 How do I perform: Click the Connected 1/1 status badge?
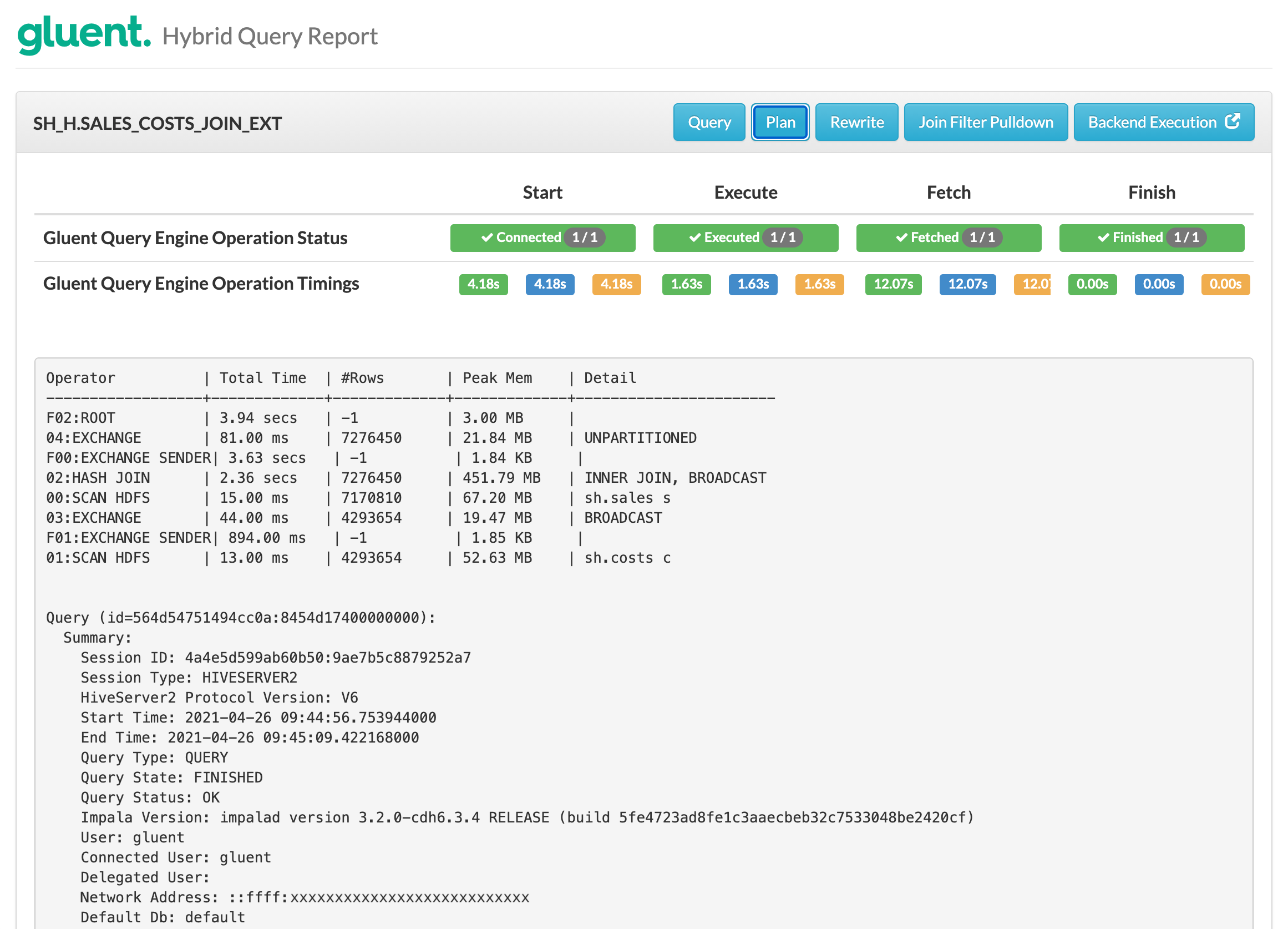tap(542, 238)
